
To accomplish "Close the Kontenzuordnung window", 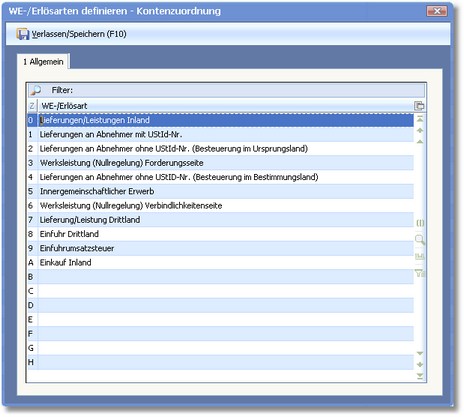I will click(437, 11).
